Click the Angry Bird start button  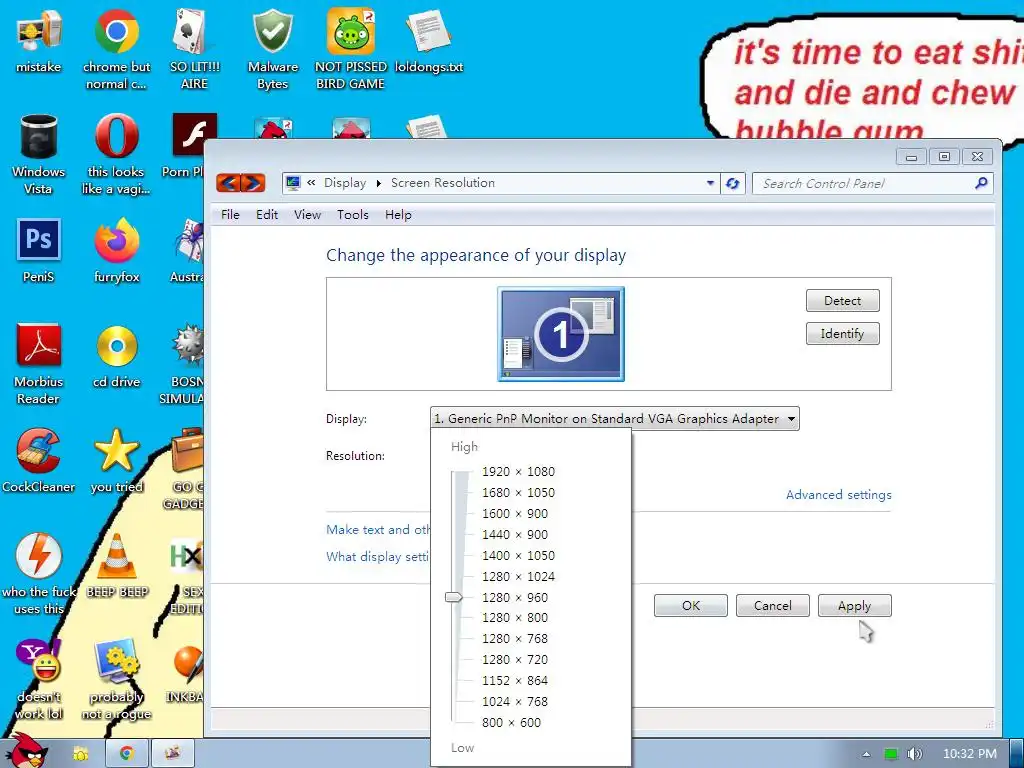tap(27, 751)
